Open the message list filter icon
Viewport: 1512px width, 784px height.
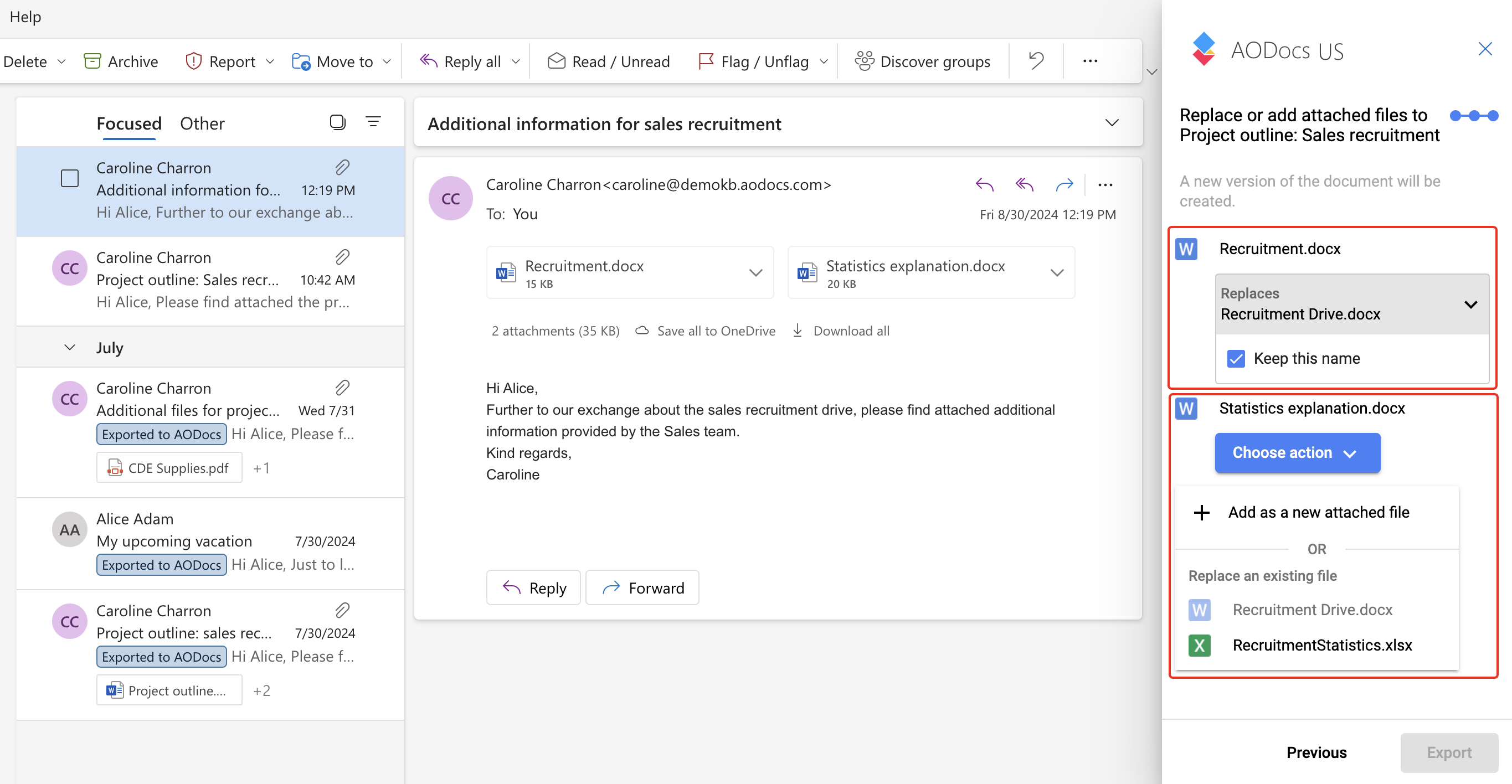point(373,121)
